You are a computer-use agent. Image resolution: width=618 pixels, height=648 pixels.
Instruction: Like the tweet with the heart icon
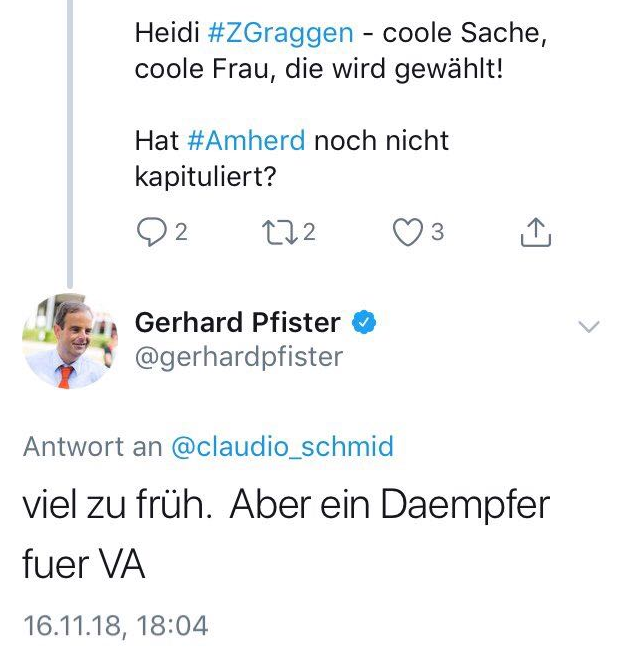(407, 233)
